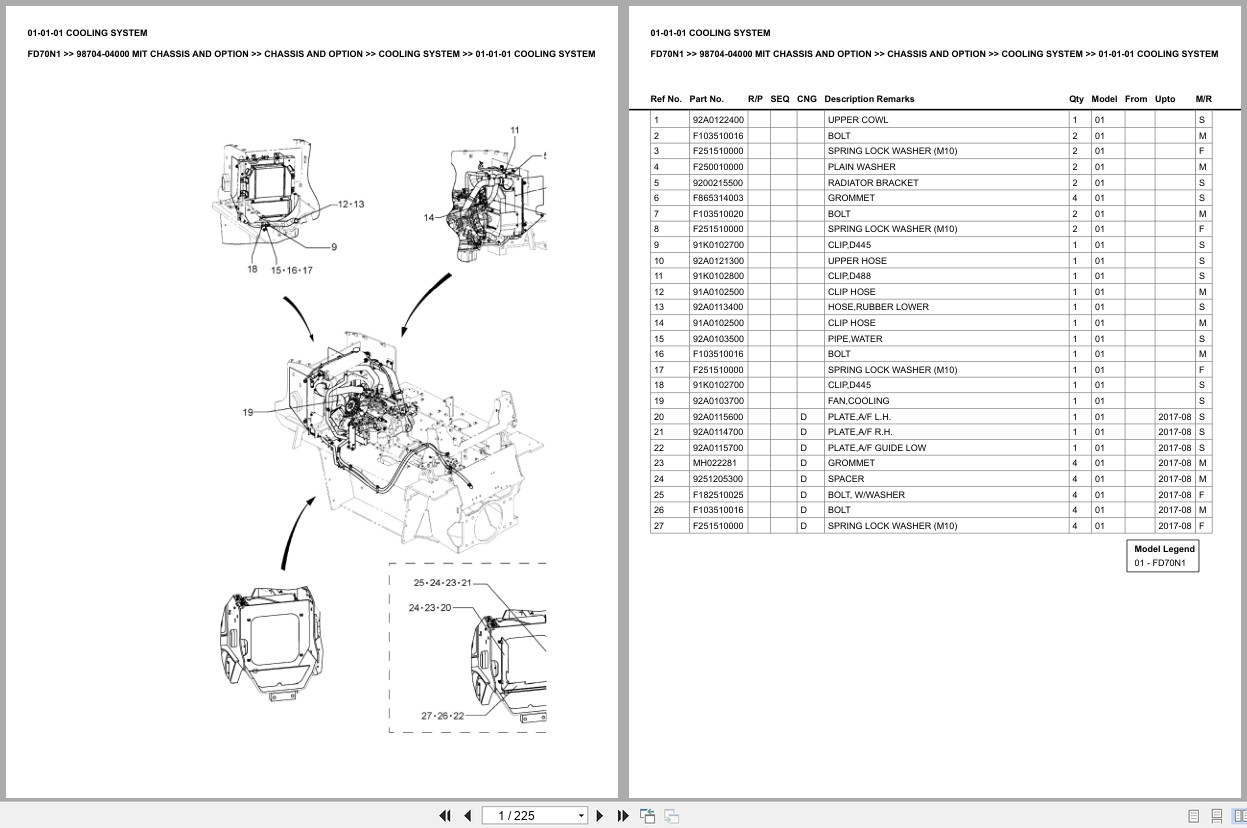Click the Description Remarks column header
The height and width of the screenshot is (828, 1247).
(869, 99)
